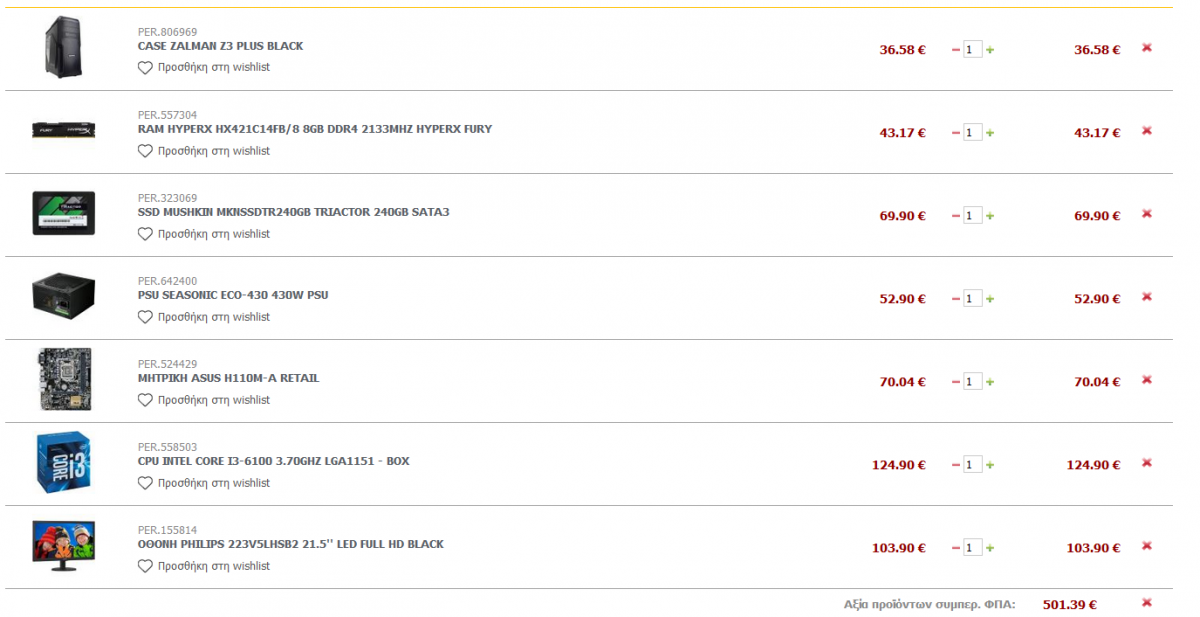Click quantity field for CASE ZALMAN Z3
Screen dimensions: 1200x617
973,49
